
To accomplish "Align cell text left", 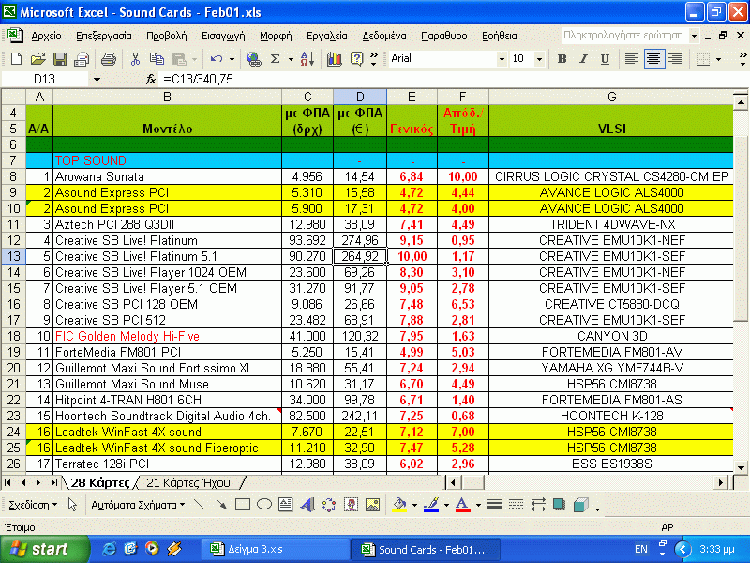I will (631, 59).
